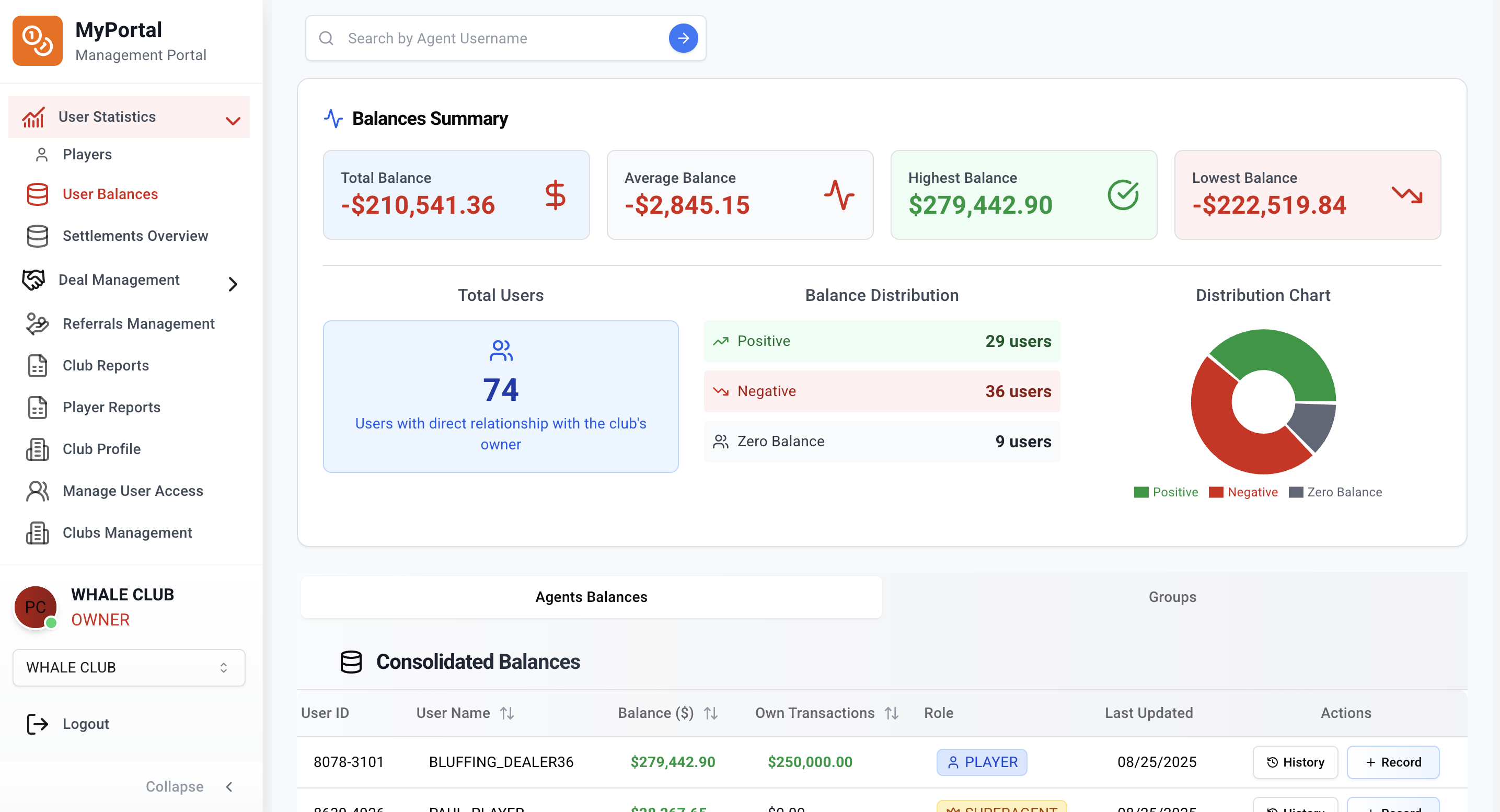
Task: Click the gray Zero Balance legend swatch
Action: 1296,492
